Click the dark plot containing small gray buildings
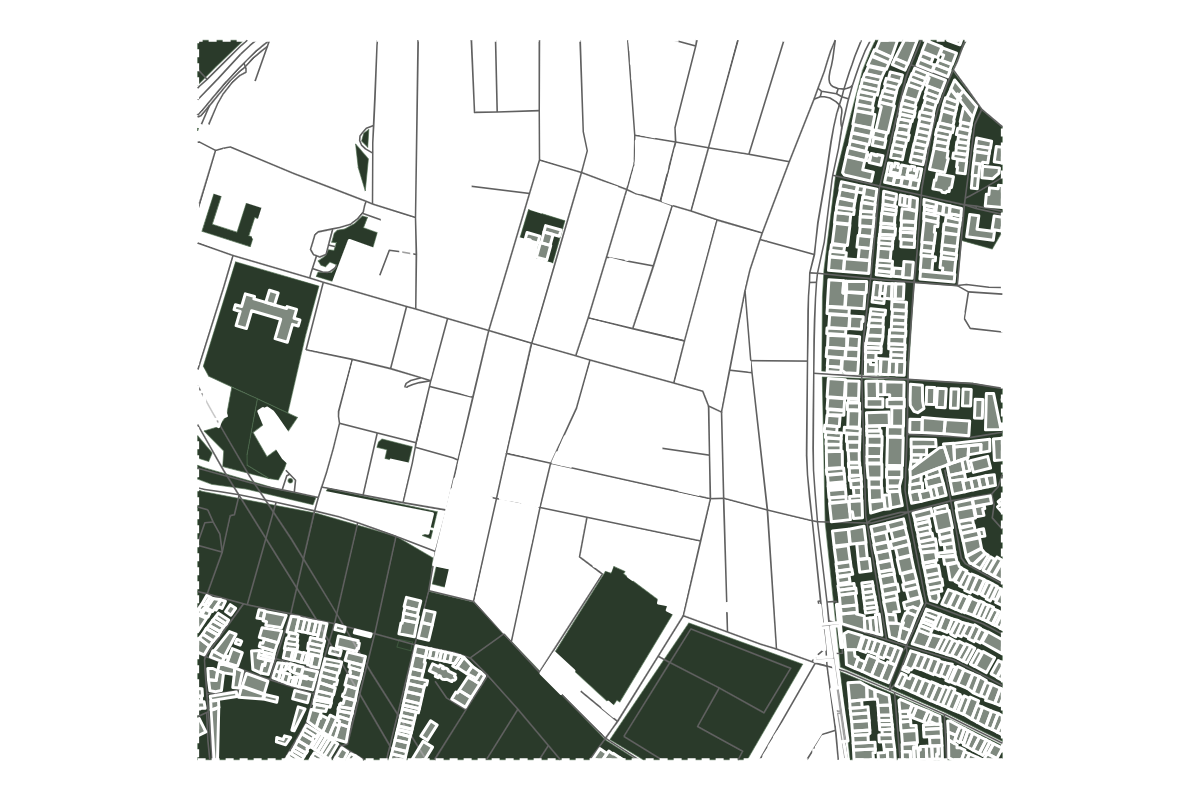 pyautogui.click(x=543, y=234)
